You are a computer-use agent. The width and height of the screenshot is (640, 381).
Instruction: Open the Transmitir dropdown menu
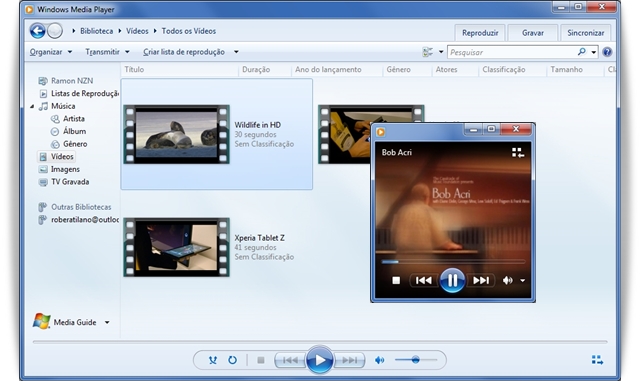pyautogui.click(x=107, y=52)
